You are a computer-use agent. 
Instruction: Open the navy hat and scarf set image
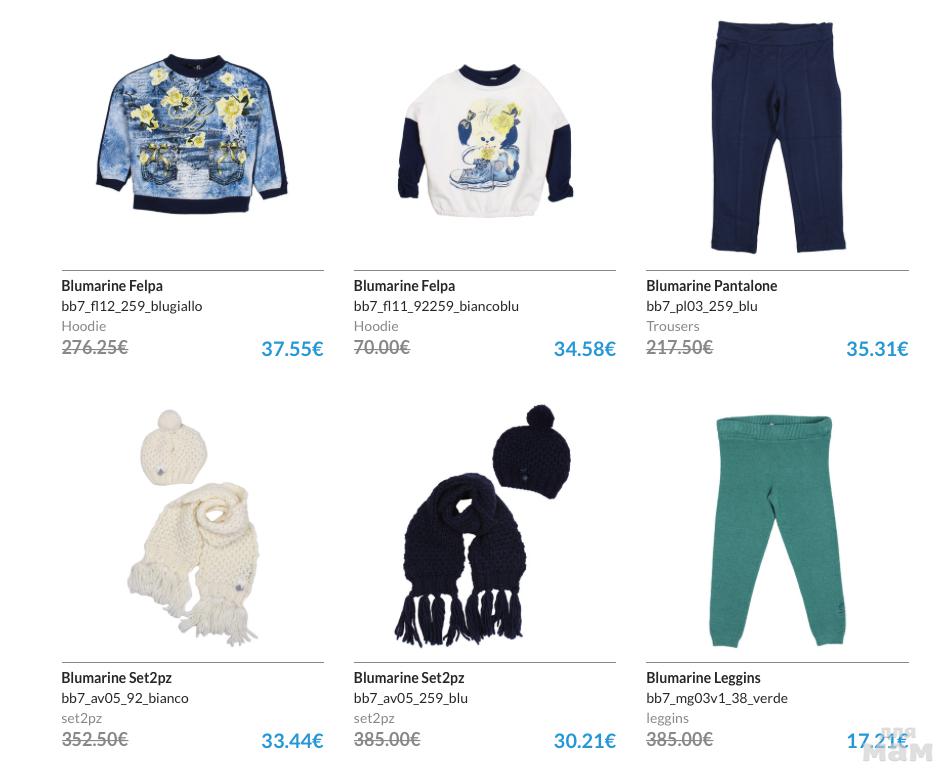483,526
